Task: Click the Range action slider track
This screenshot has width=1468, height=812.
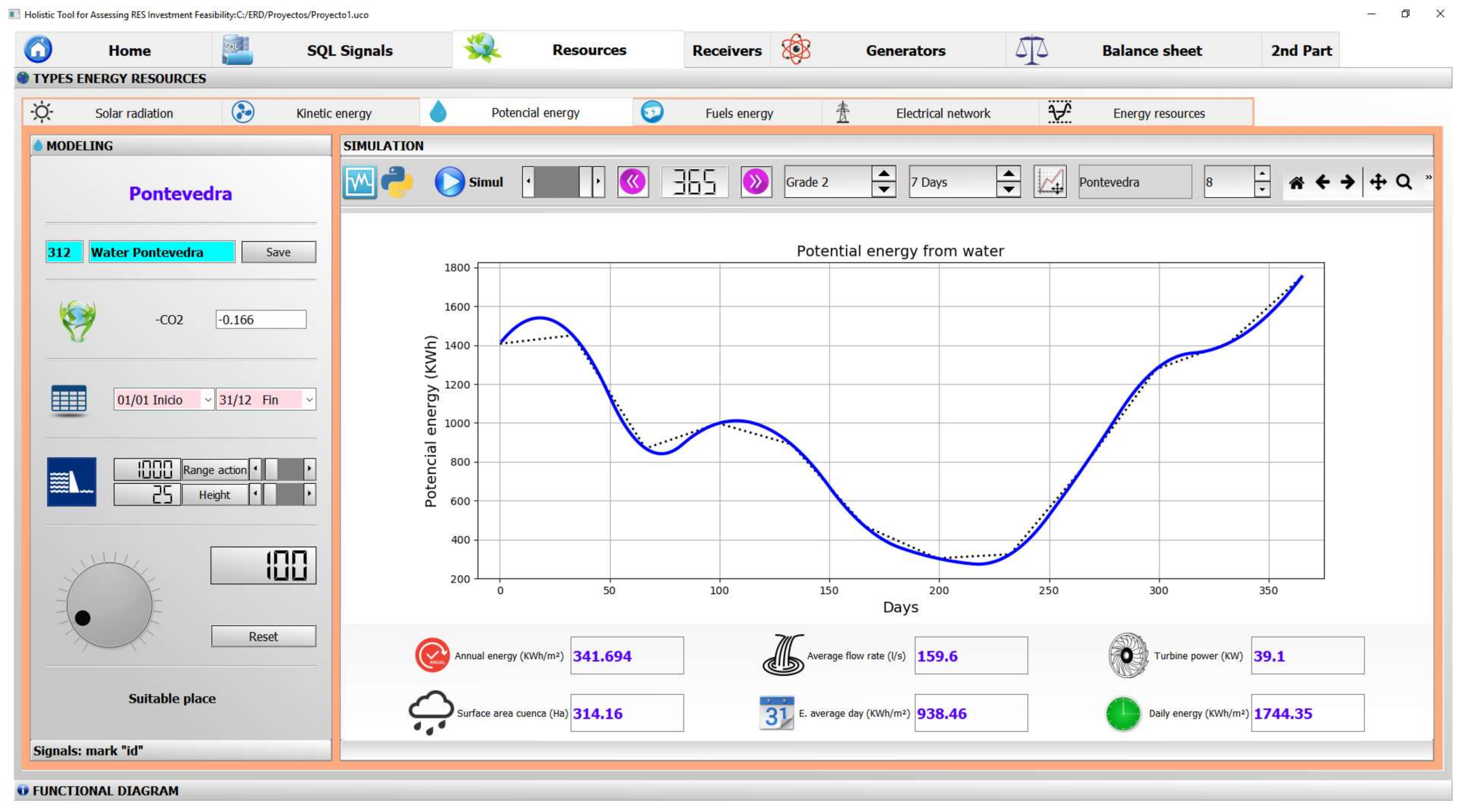Action: click(x=291, y=470)
